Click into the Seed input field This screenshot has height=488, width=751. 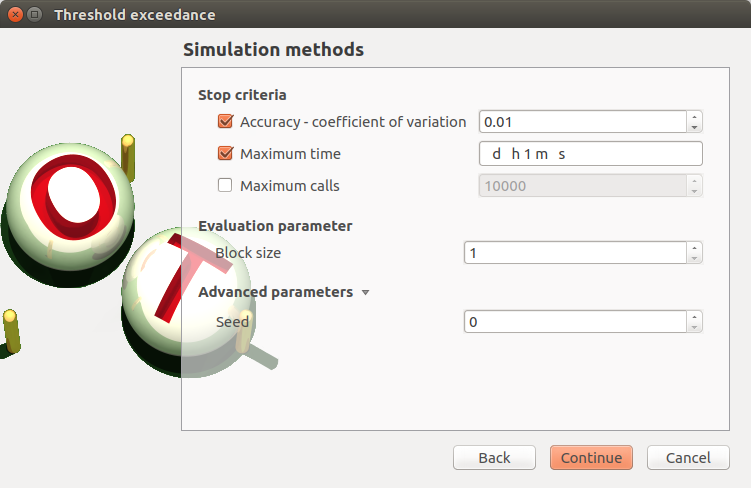(x=575, y=322)
